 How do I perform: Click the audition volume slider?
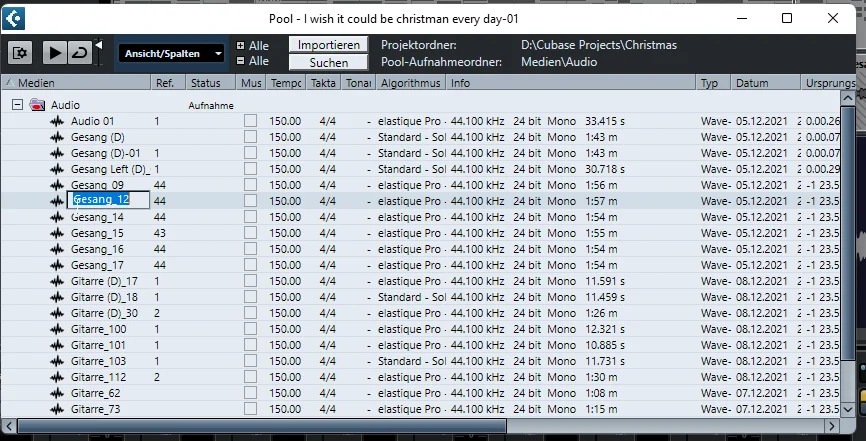pos(99,53)
